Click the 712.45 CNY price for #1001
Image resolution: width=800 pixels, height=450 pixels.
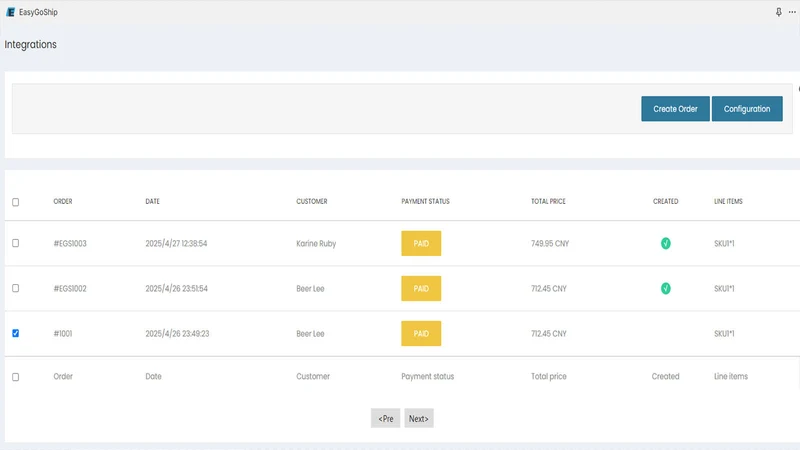pyautogui.click(x=549, y=334)
